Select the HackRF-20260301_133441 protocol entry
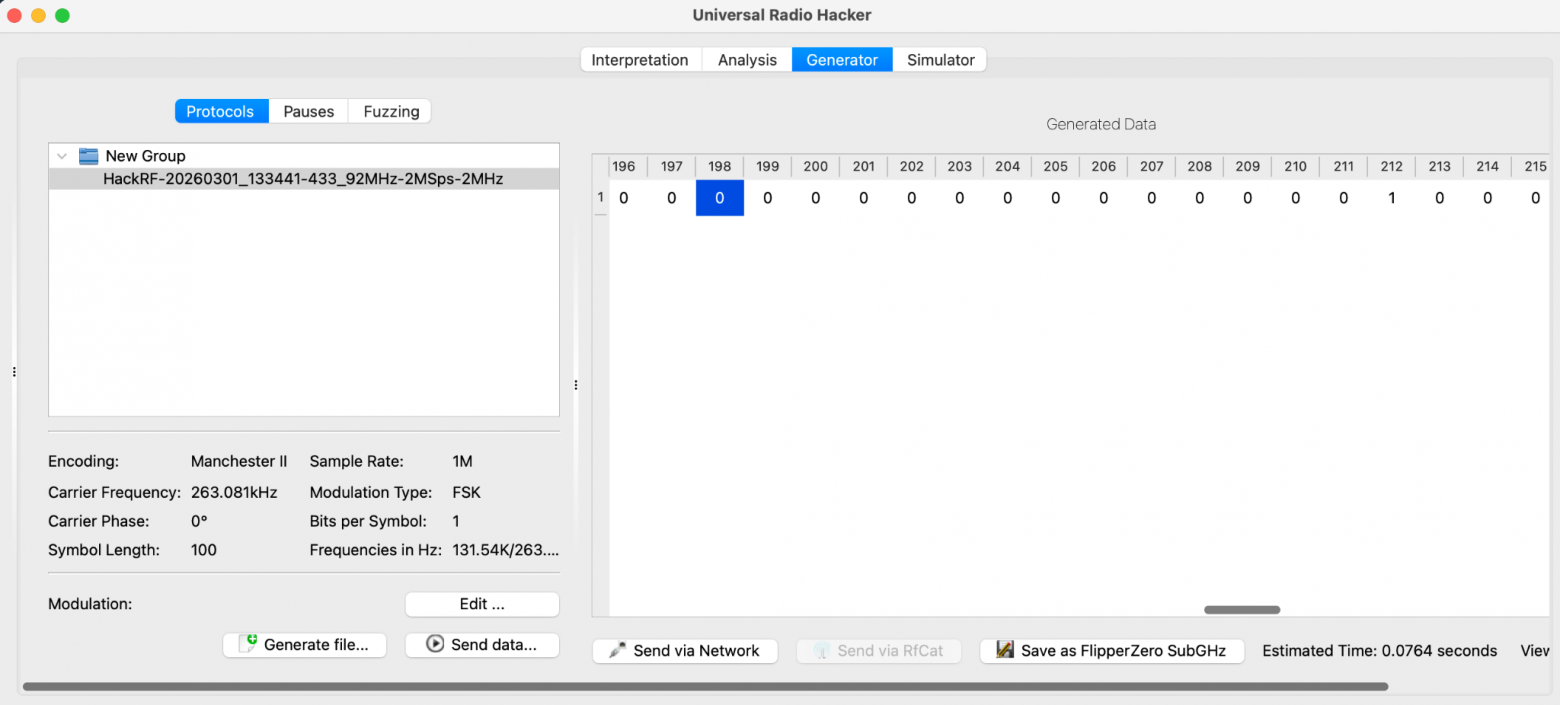Viewport: 1560px width, 705px height. (304, 179)
